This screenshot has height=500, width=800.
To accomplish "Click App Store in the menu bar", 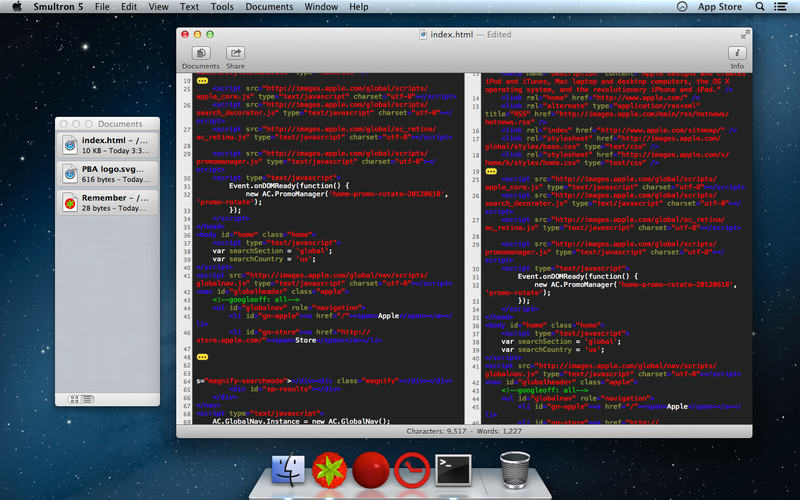I will pos(720,7).
